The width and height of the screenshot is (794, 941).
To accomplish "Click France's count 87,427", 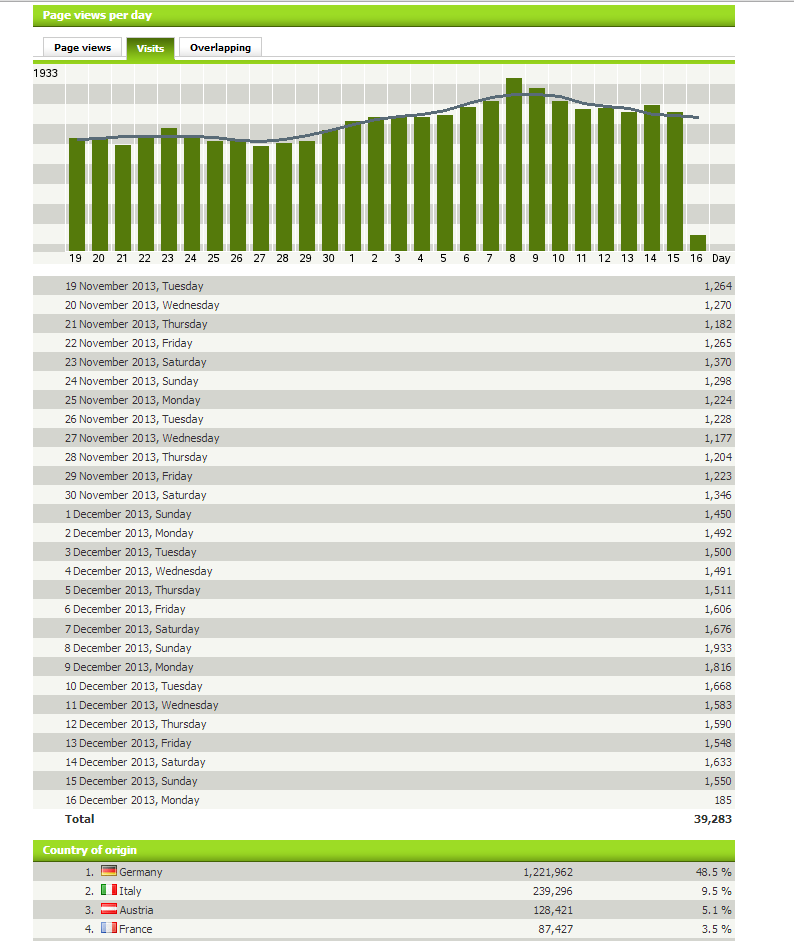I will point(555,929).
